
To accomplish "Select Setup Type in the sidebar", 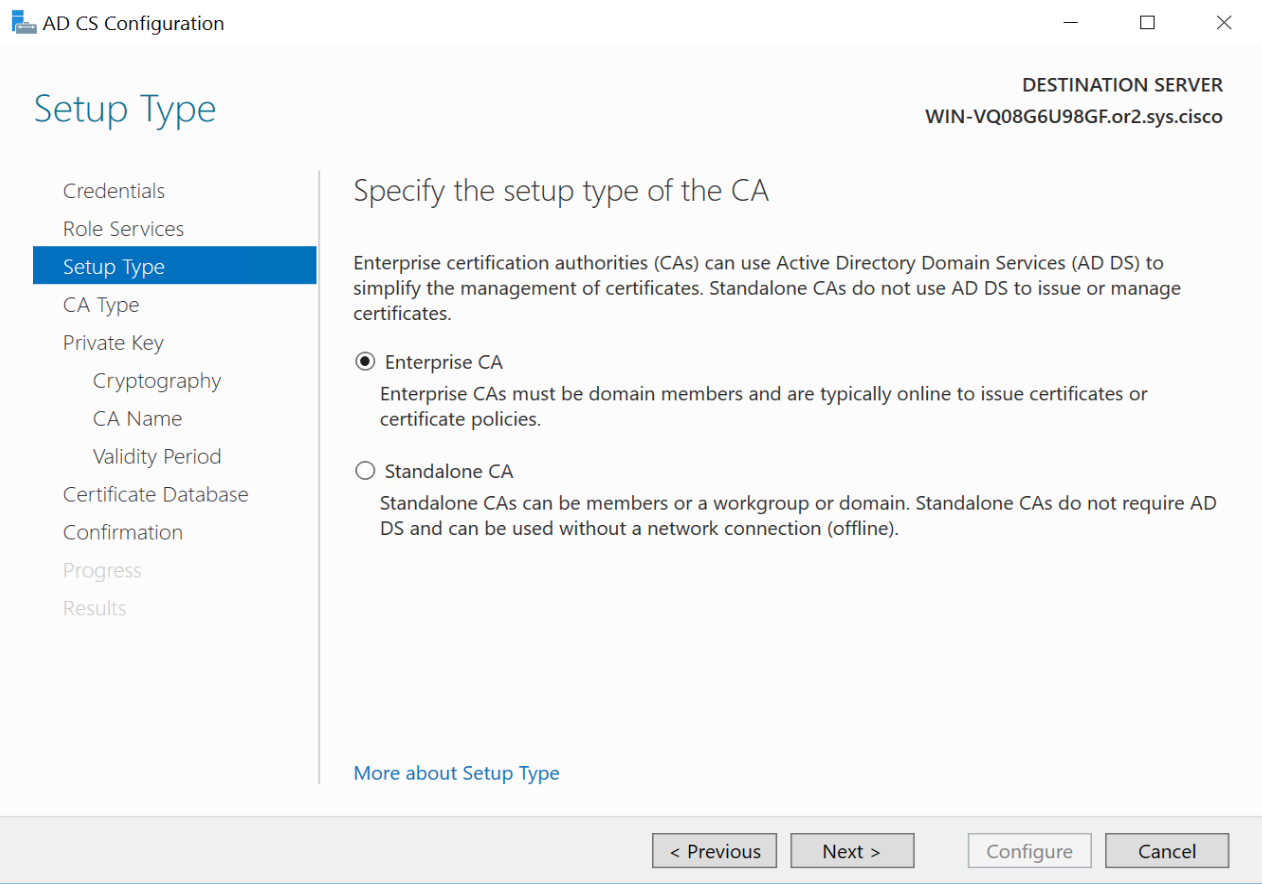I will click(x=114, y=267).
